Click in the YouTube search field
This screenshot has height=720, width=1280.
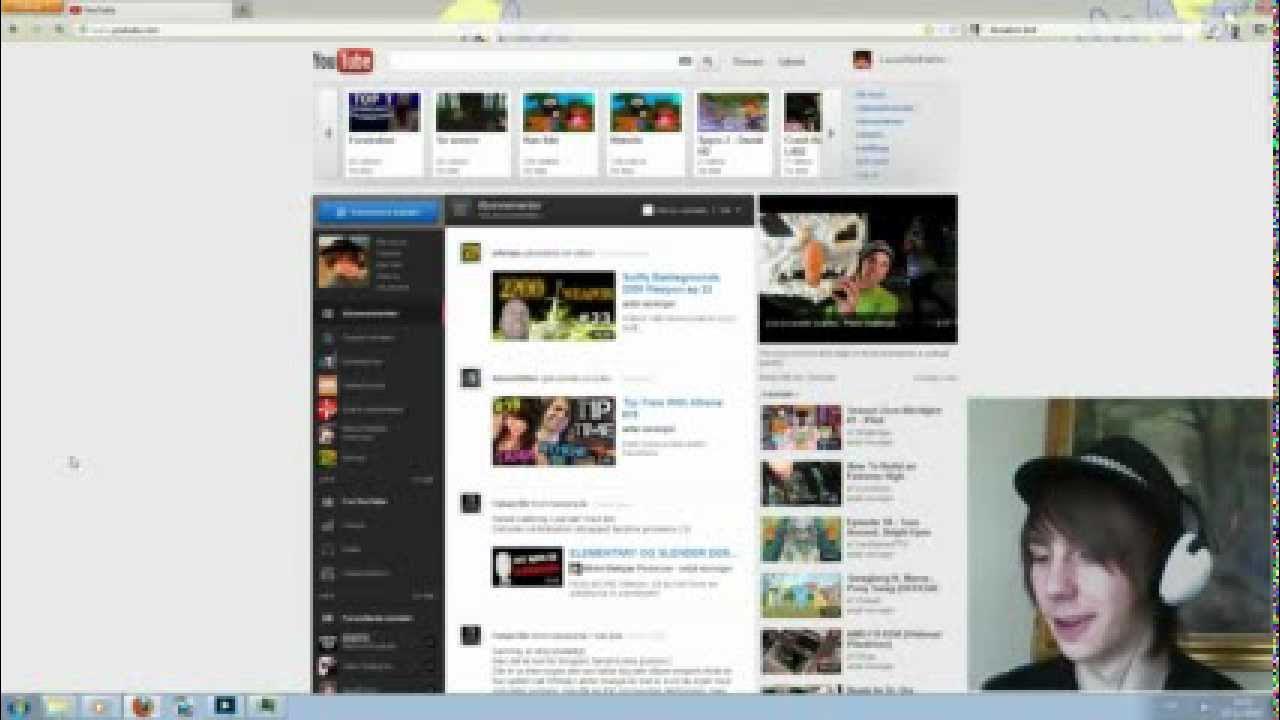point(530,62)
